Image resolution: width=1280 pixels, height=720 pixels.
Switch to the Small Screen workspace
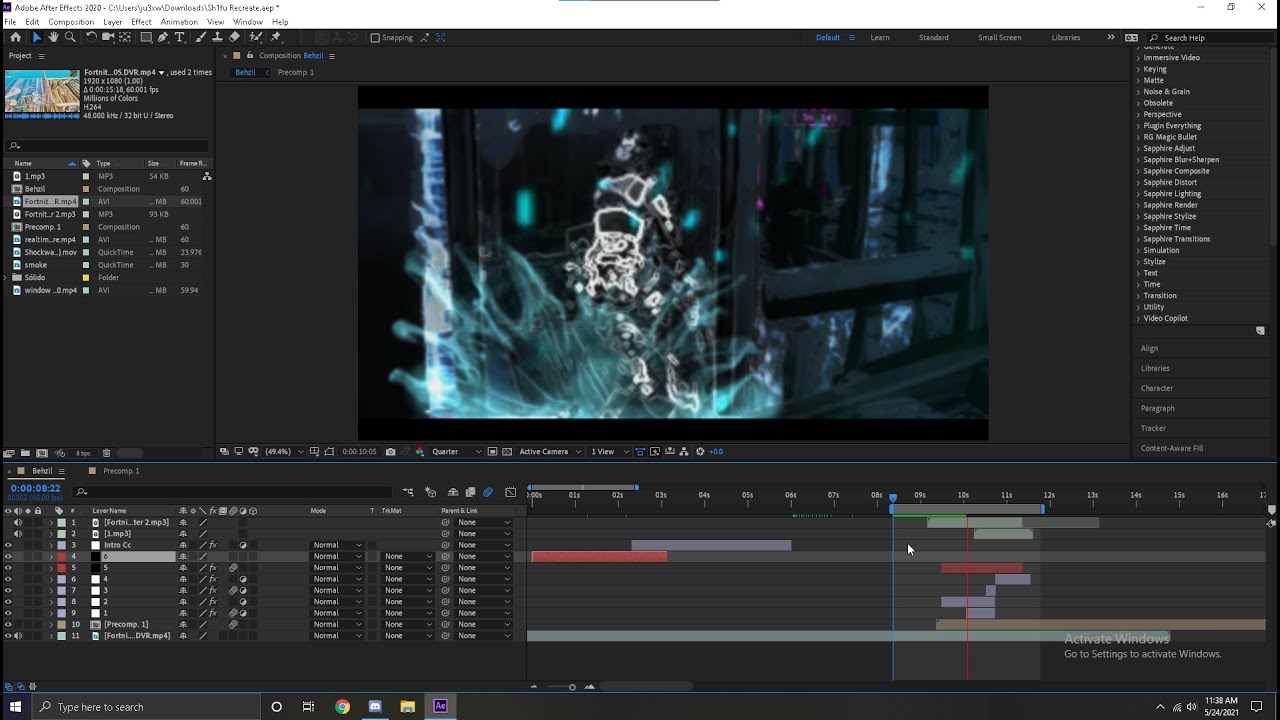(999, 38)
